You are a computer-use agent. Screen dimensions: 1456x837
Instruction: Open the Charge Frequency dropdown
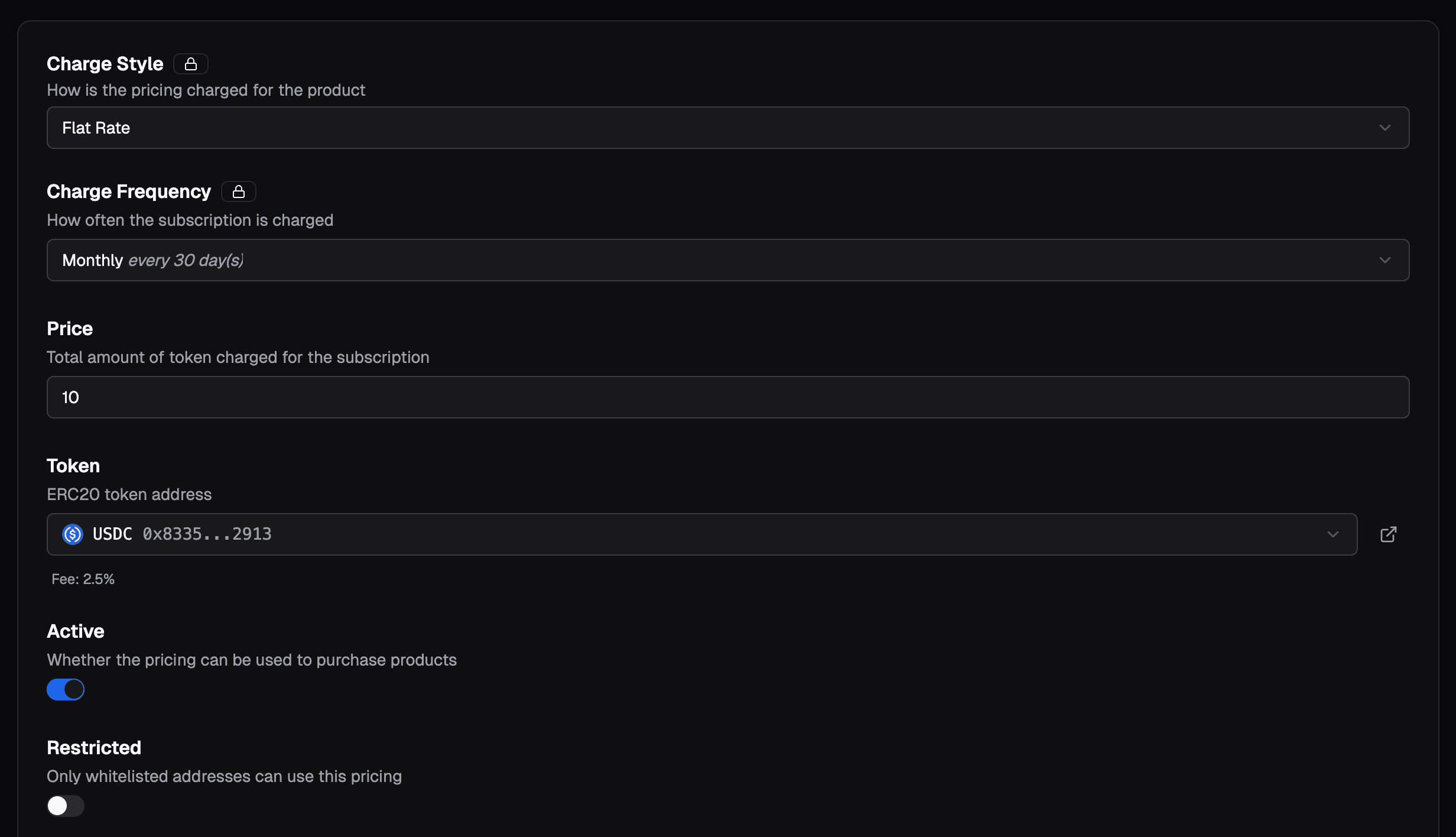pyautogui.click(x=728, y=259)
